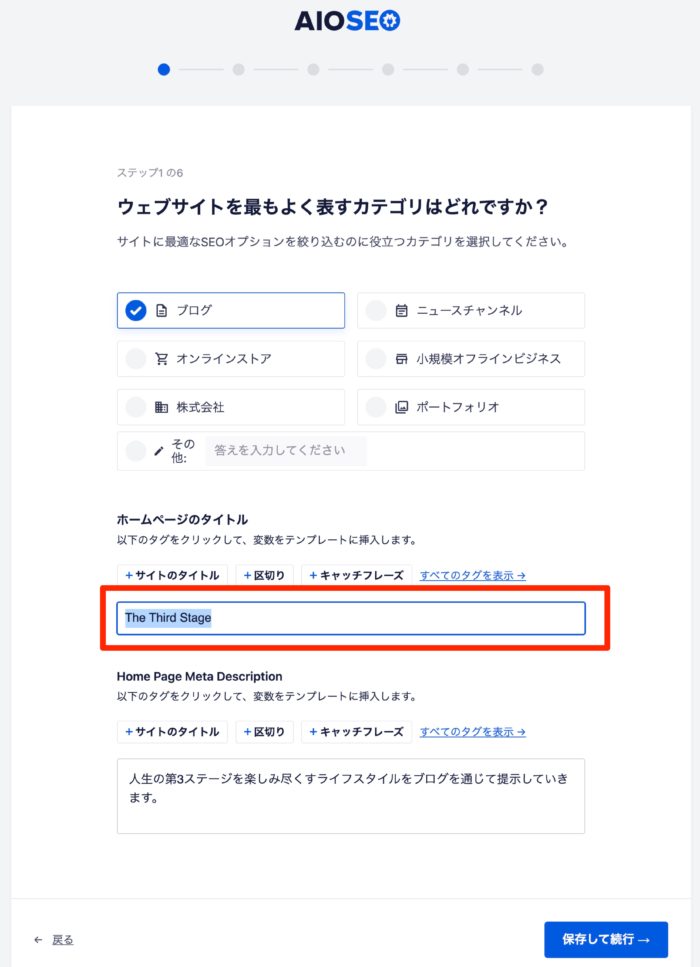Go back with the 戻る link
This screenshot has width=700, height=967.
(x=62, y=940)
